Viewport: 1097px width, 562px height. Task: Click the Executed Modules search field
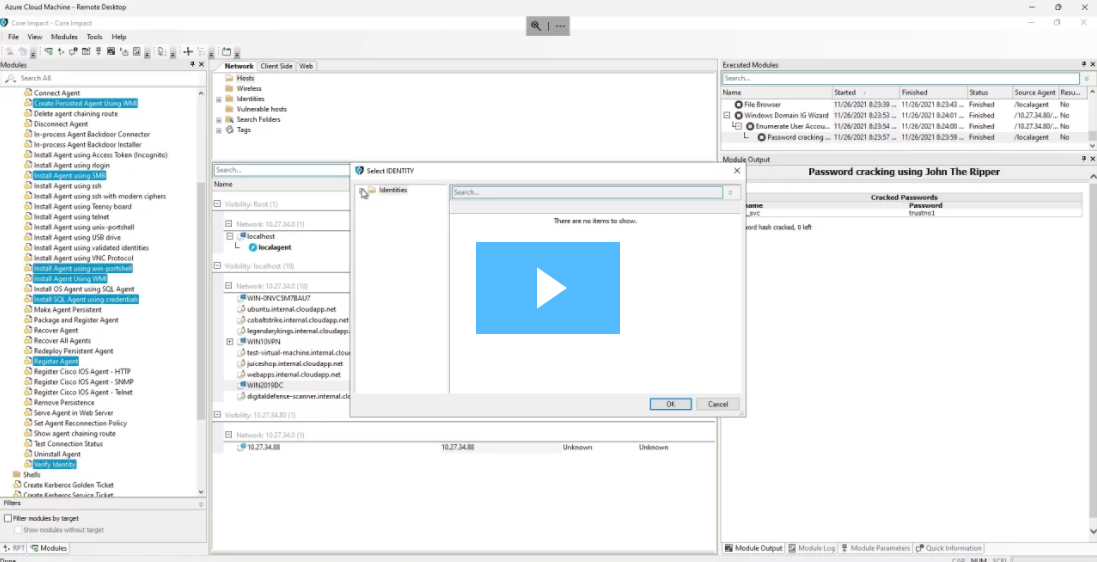tap(900, 78)
